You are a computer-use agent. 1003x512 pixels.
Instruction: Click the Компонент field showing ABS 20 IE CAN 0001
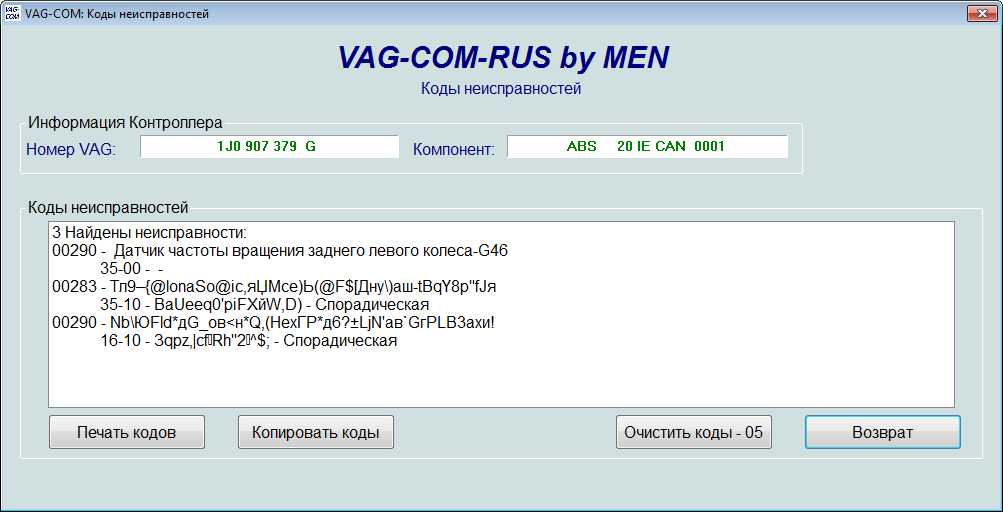pyautogui.click(x=646, y=146)
